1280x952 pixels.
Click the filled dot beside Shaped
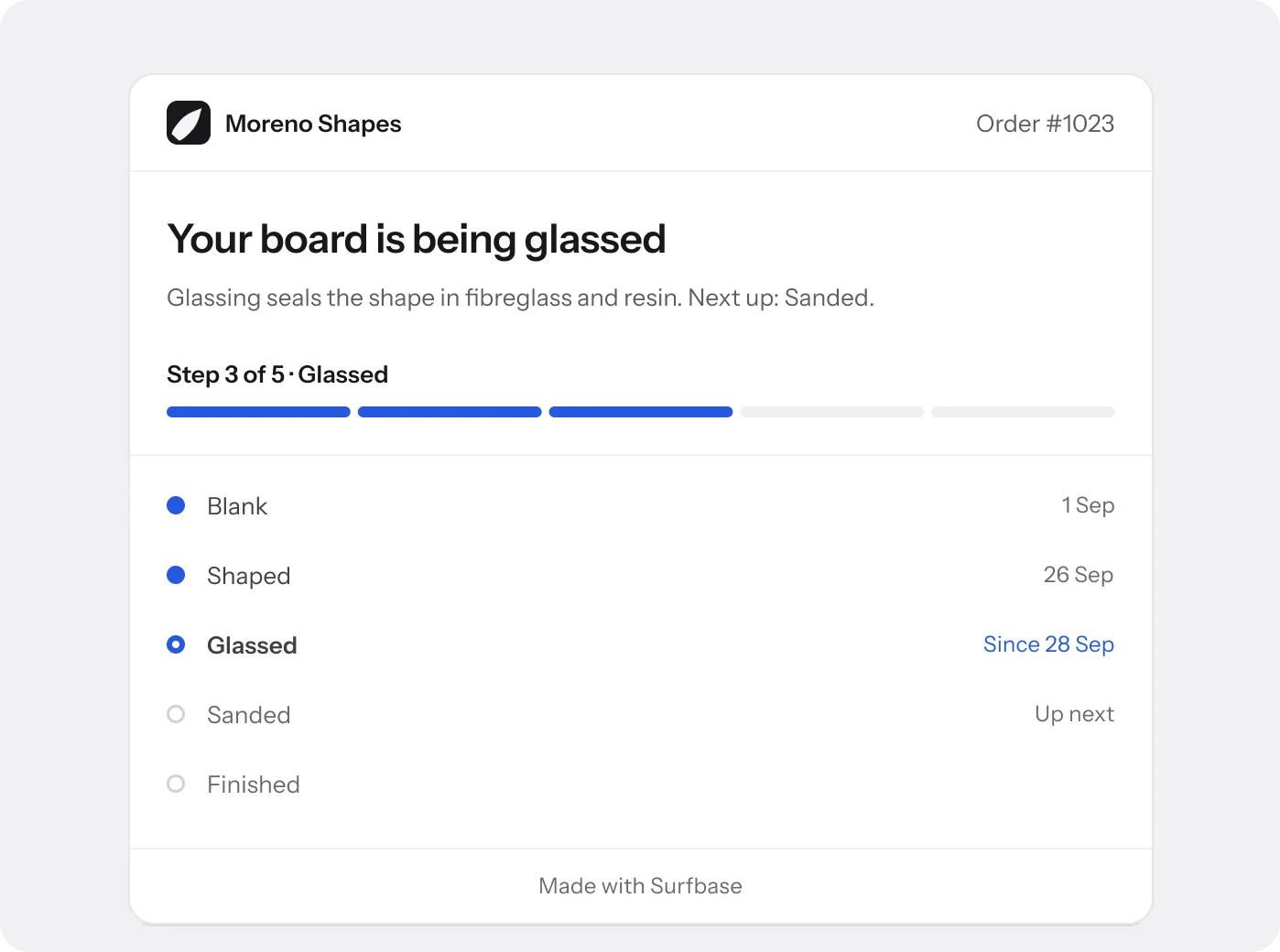point(176,575)
